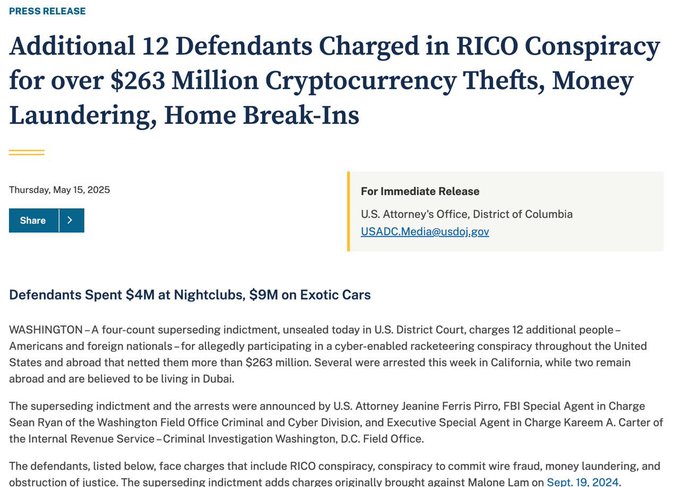Click the yellow double line under headline

pos(26,152)
